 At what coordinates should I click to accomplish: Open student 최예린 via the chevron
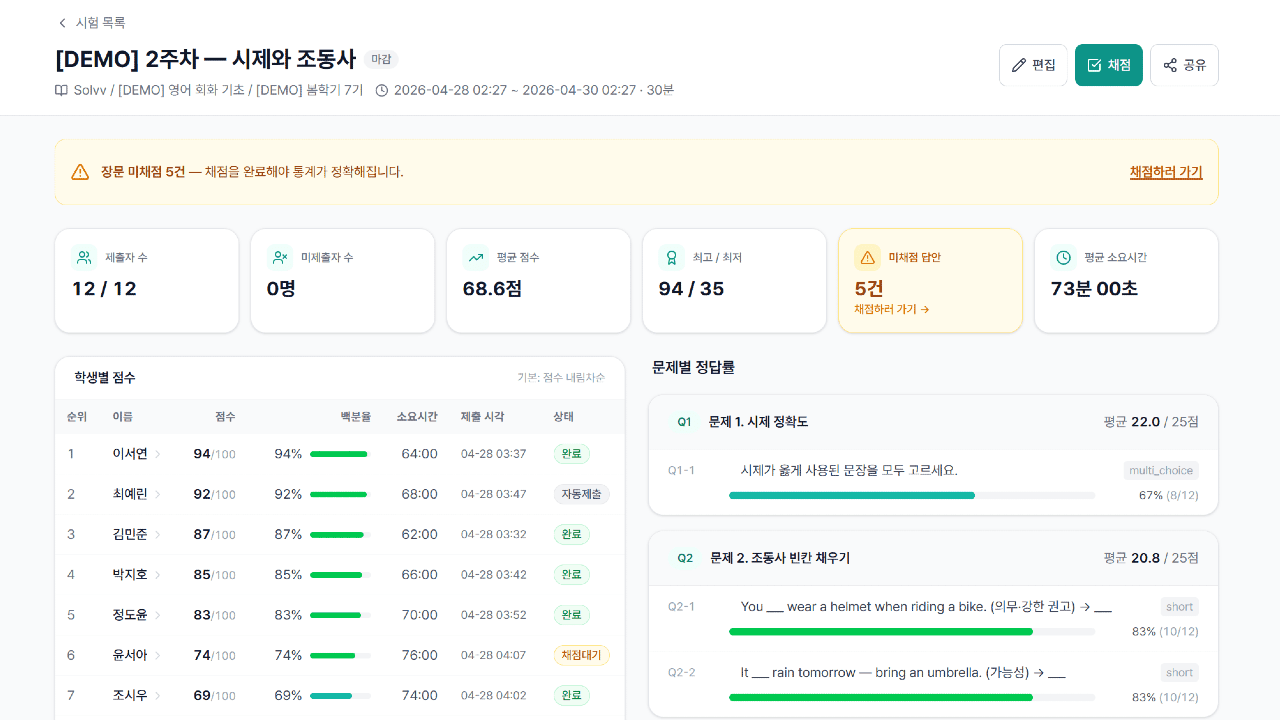click(158, 494)
